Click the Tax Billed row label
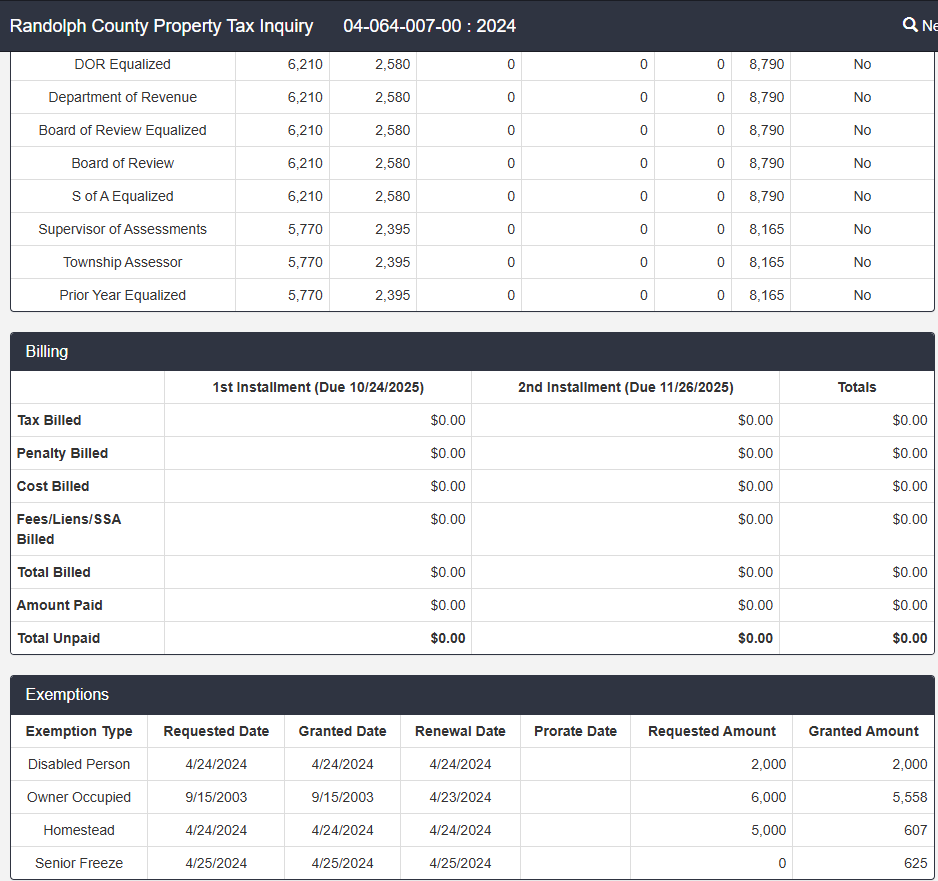 pyautogui.click(x=49, y=420)
